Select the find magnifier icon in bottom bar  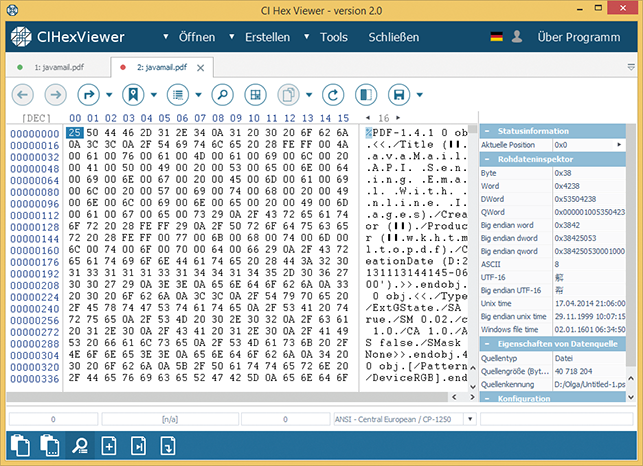coord(79,445)
